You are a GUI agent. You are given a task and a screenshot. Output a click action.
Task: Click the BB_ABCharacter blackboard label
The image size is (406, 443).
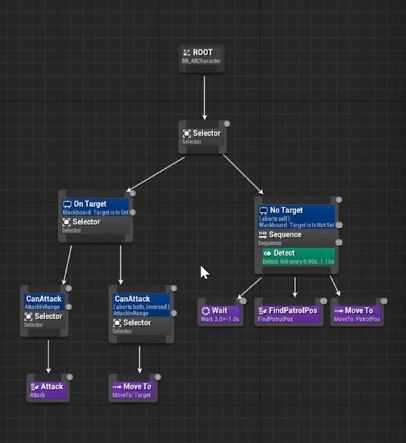[x=201, y=61]
